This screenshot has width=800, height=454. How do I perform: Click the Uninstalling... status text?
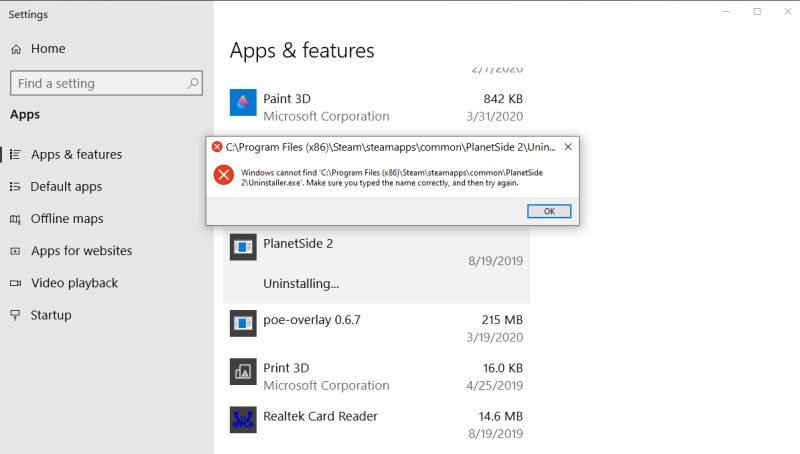301,284
